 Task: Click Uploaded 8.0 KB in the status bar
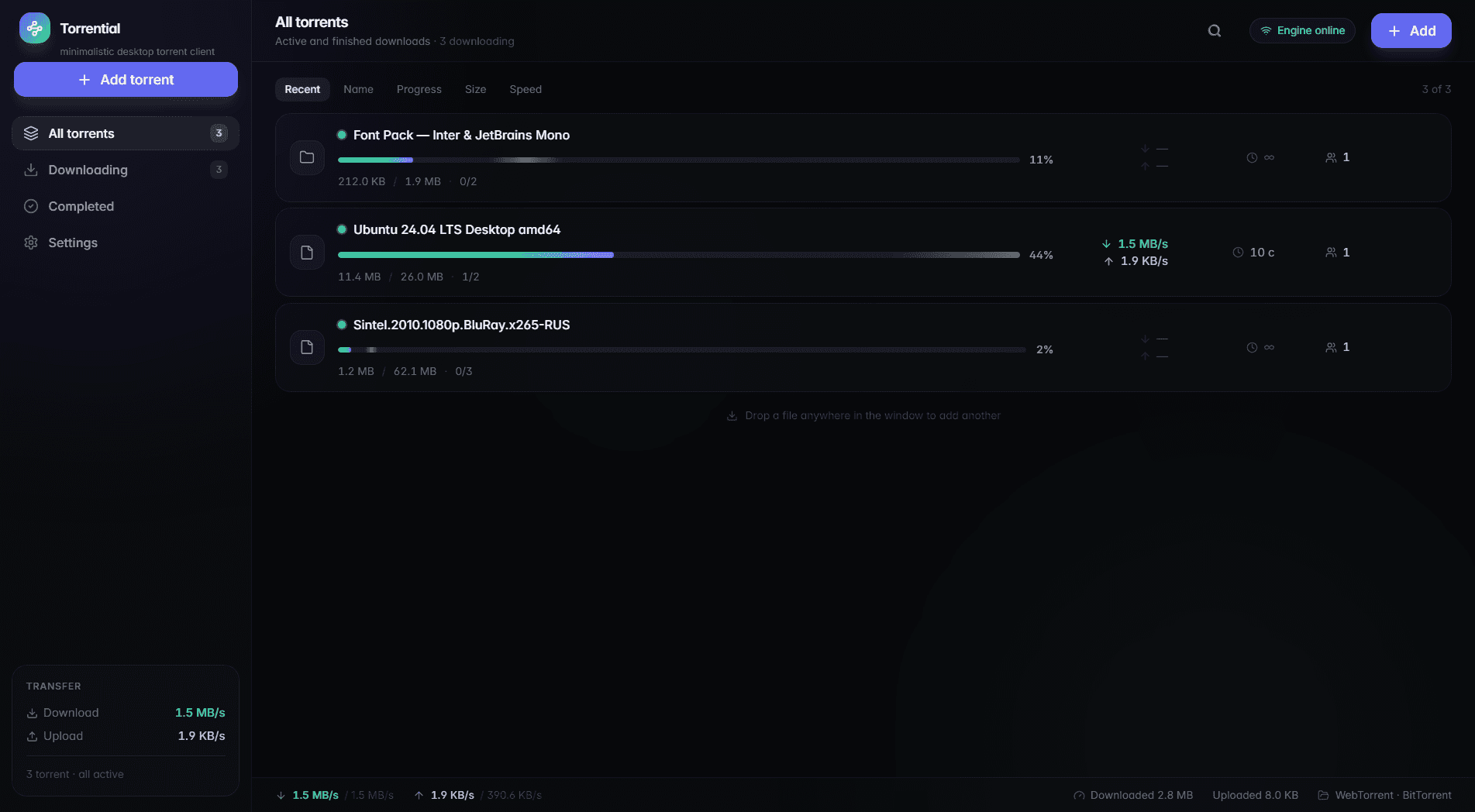point(1255,795)
